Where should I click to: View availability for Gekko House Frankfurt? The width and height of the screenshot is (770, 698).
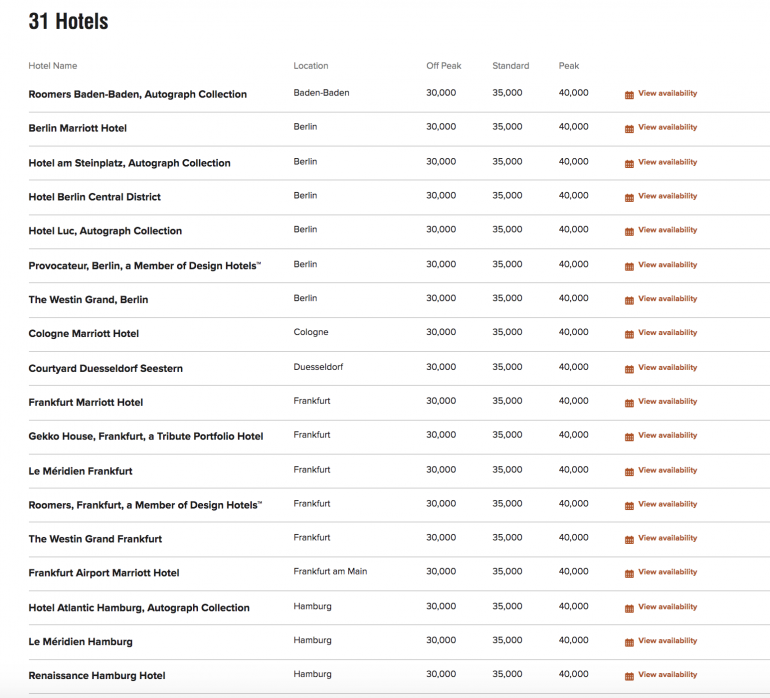[x=667, y=435]
